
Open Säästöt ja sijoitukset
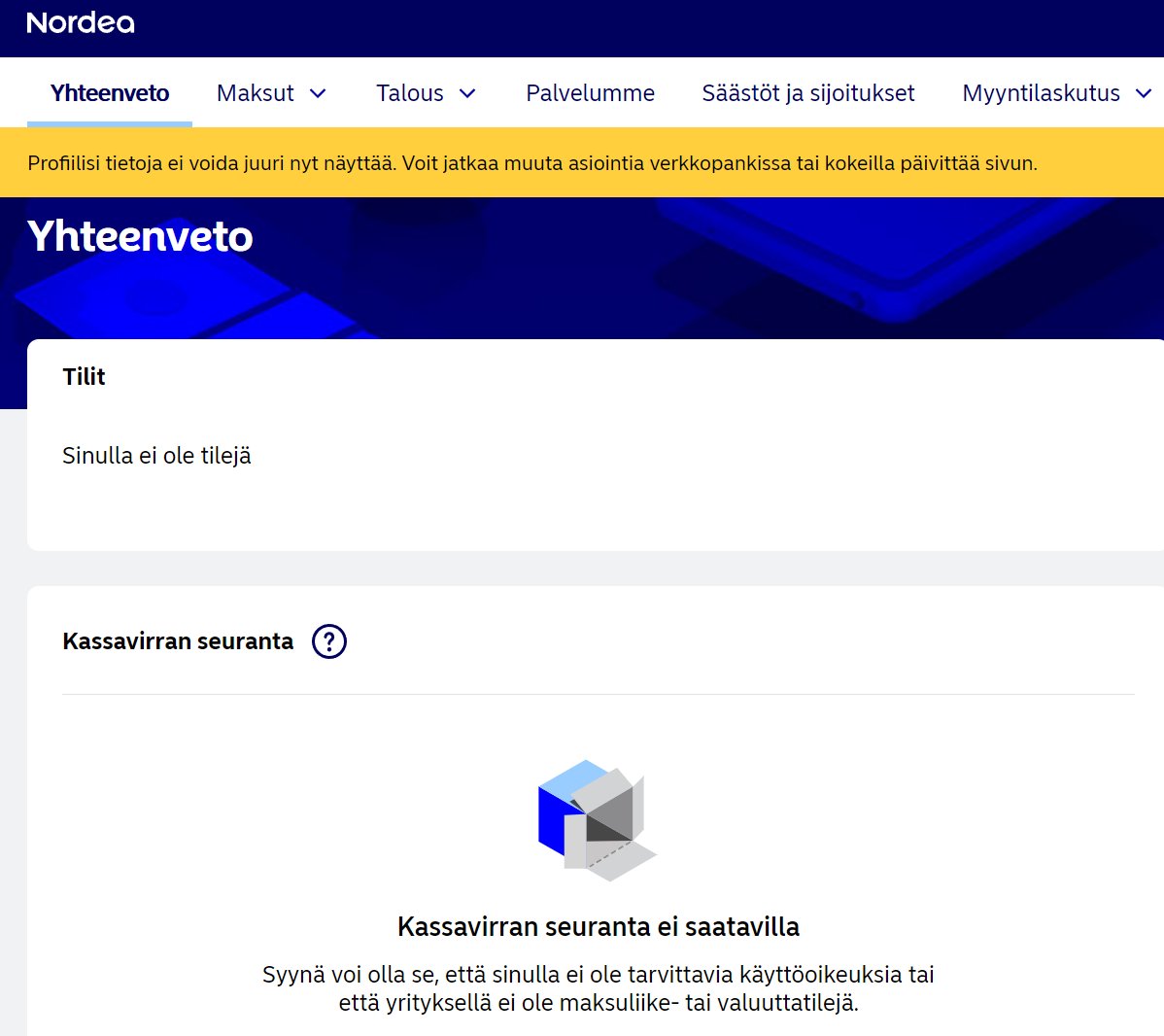808,93
